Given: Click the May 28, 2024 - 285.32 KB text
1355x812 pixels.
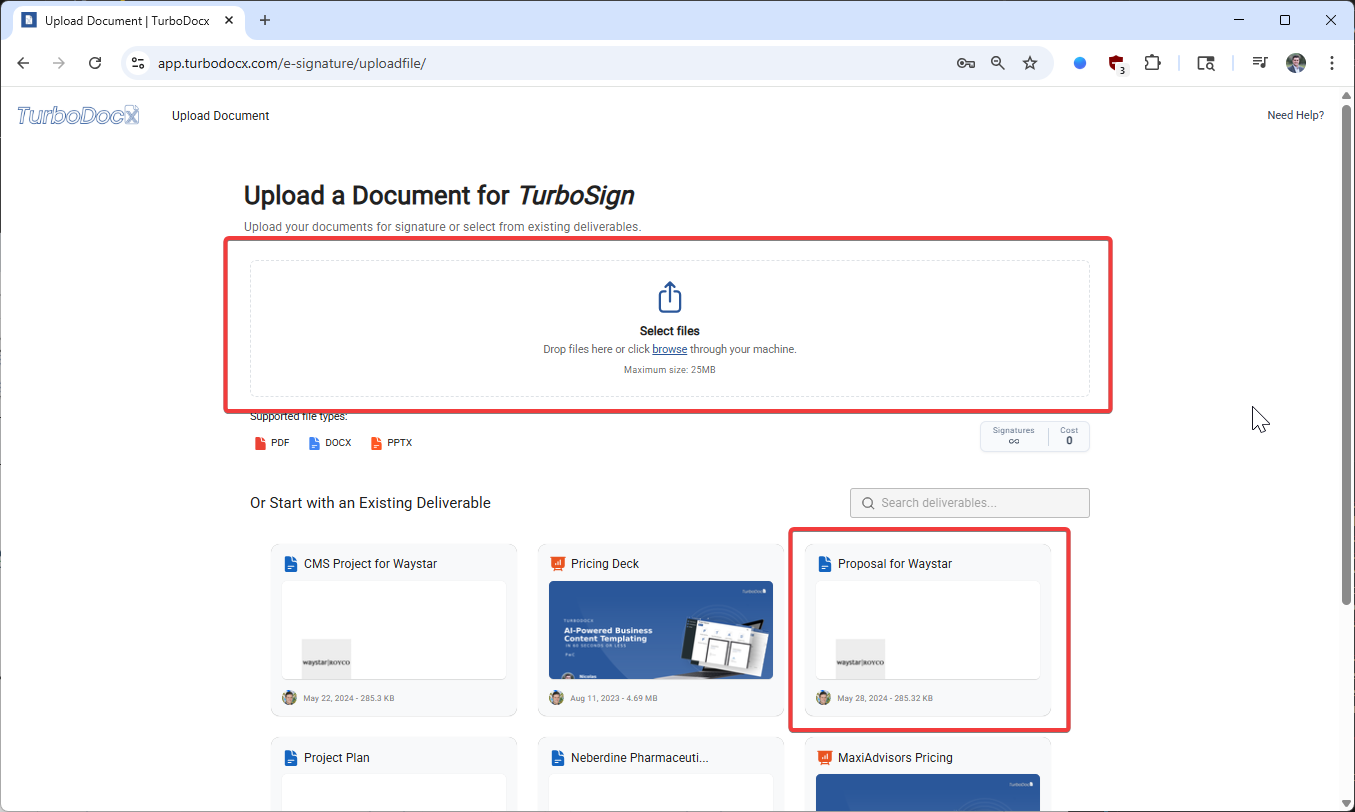Looking at the screenshot, I should [x=885, y=698].
